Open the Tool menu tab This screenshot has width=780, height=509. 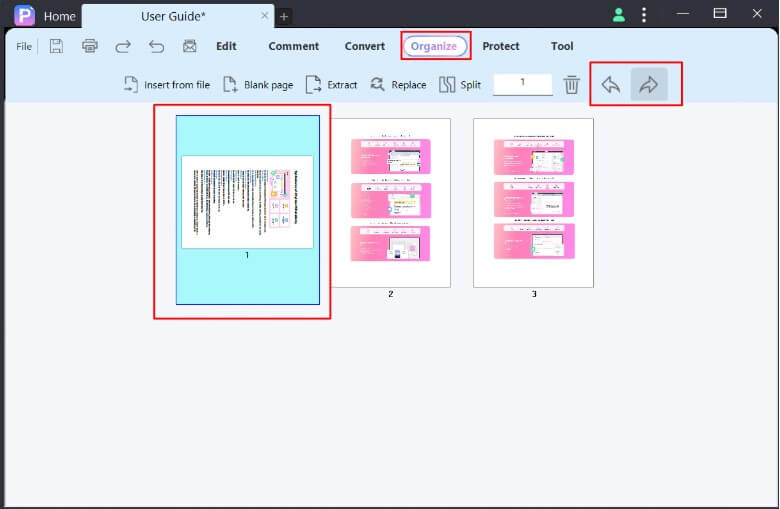pos(562,46)
